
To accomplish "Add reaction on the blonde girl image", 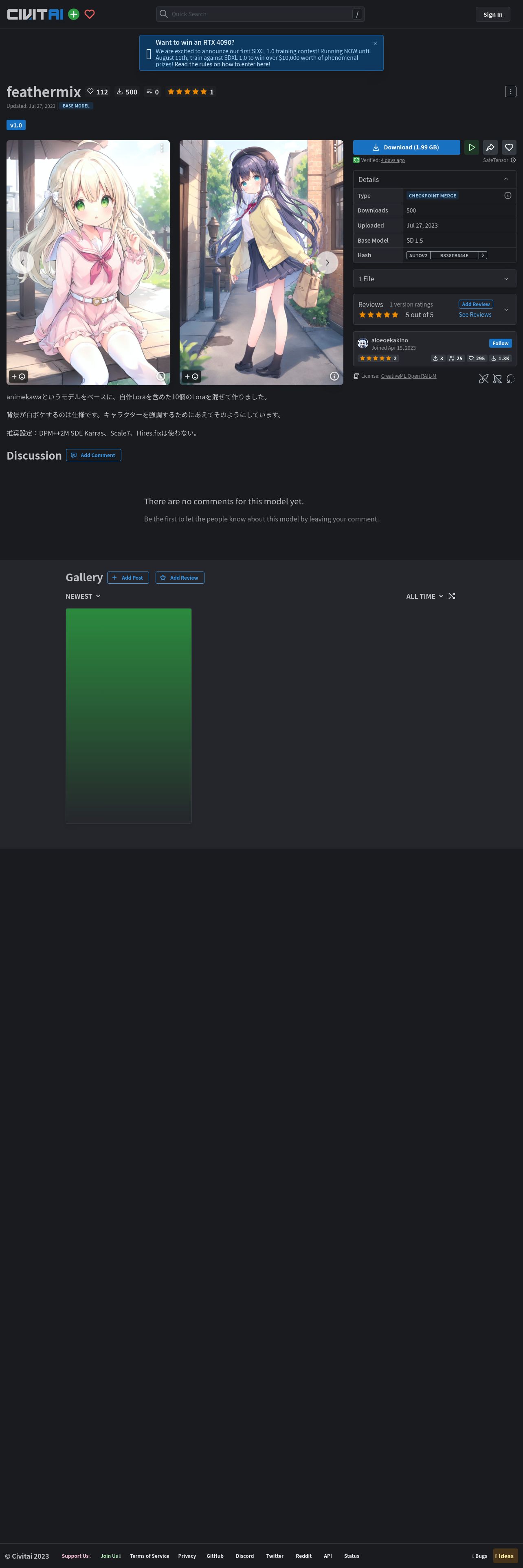I will click(18, 376).
